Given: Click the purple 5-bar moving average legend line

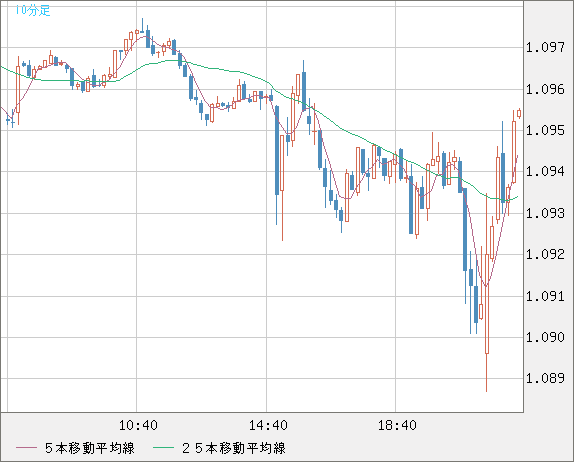Looking at the screenshot, I should [26, 448].
